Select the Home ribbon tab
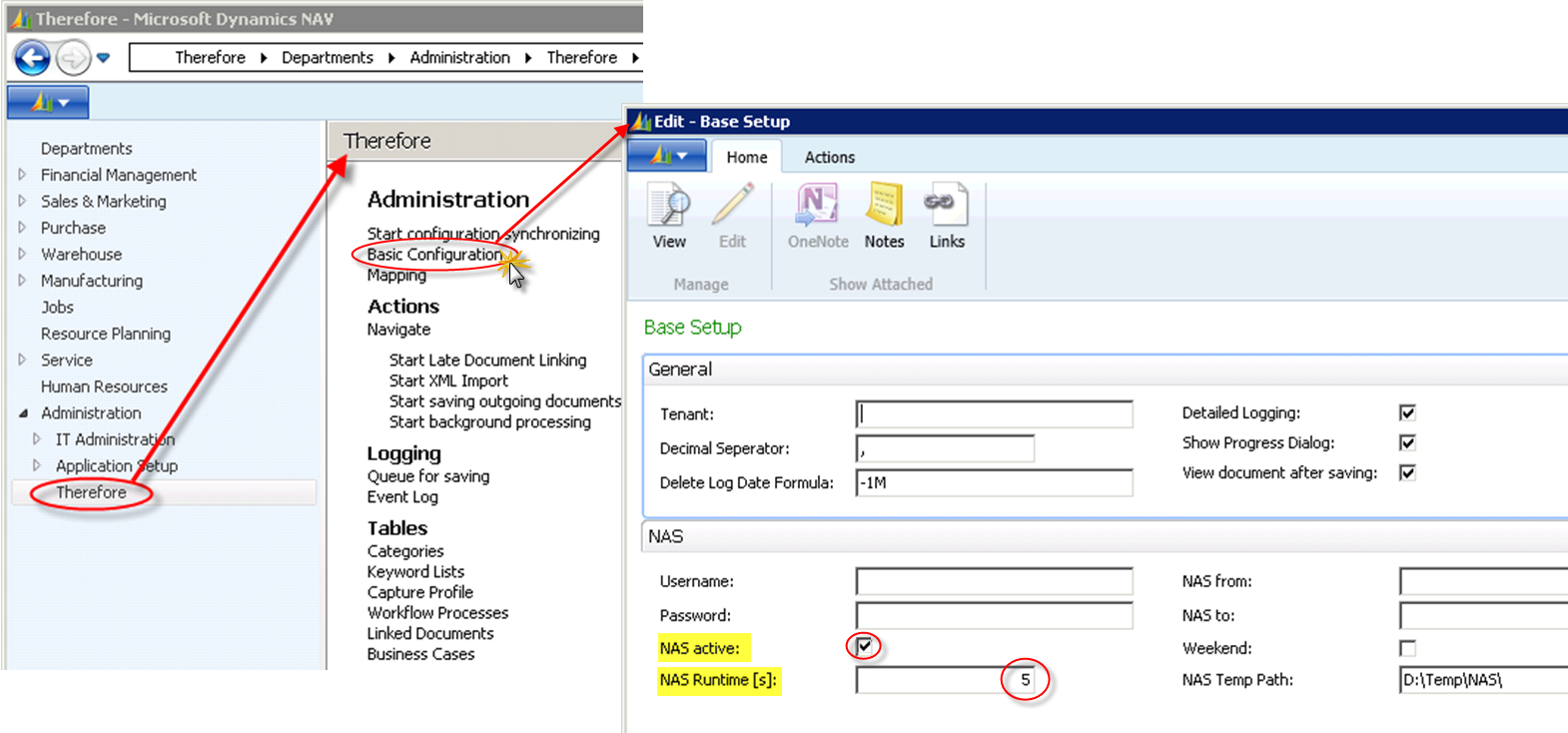Viewport: 1568px width, 733px height. coord(746,157)
